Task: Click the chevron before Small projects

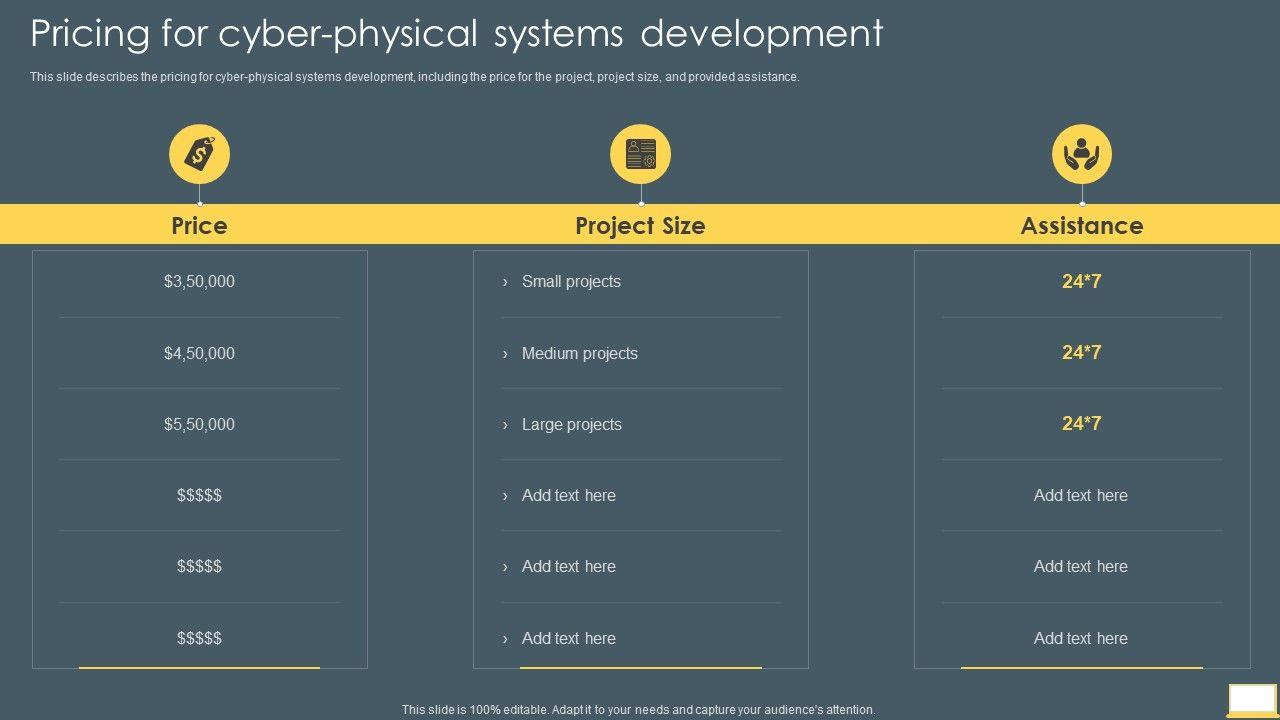Action: 505,282
